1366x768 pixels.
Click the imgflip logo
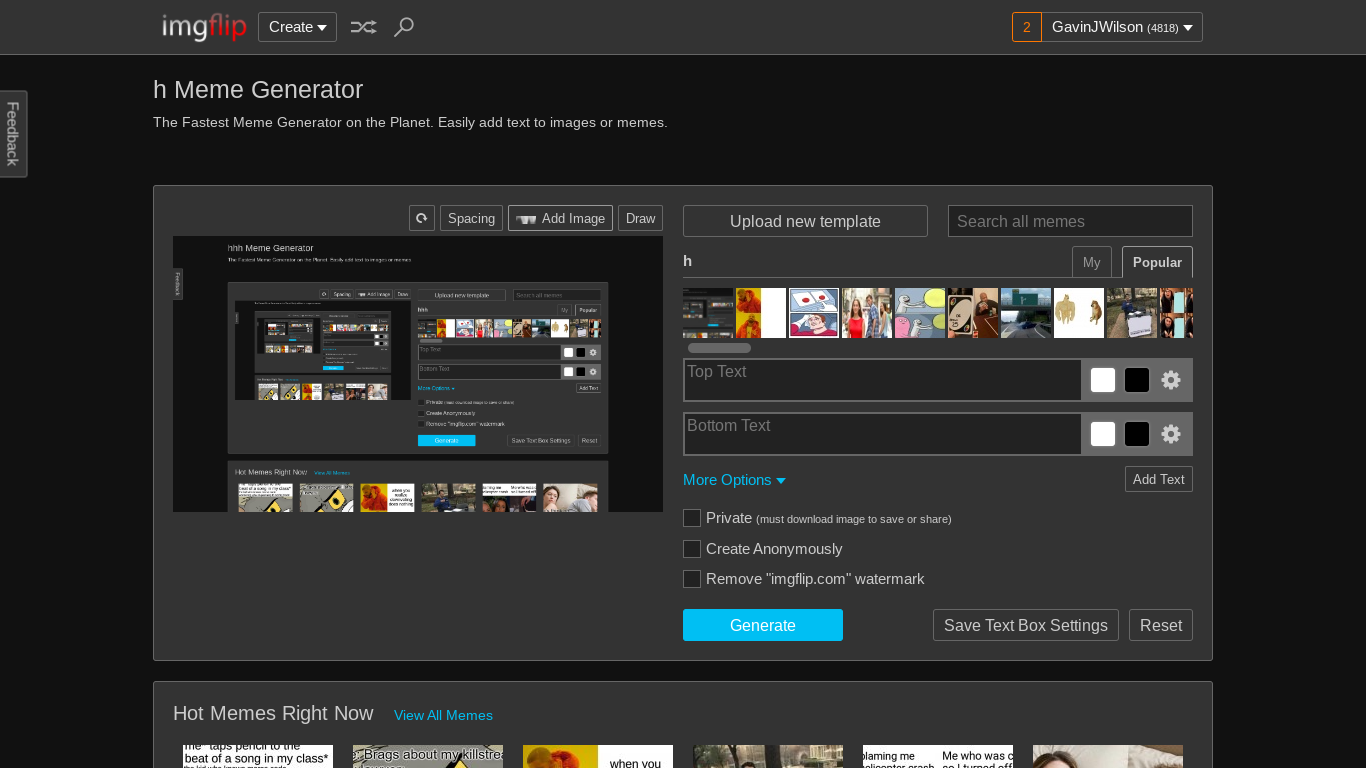204,27
